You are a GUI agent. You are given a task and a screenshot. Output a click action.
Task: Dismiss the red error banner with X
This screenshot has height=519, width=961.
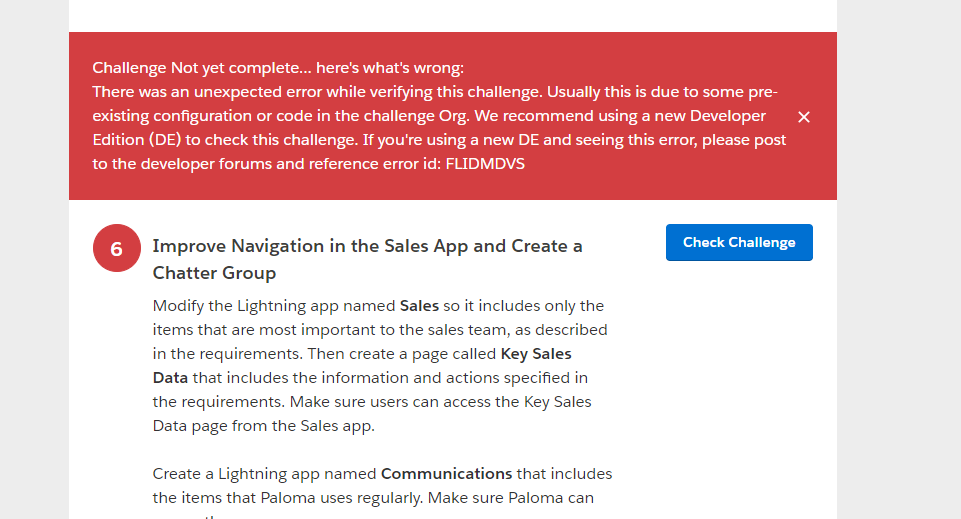[804, 117]
